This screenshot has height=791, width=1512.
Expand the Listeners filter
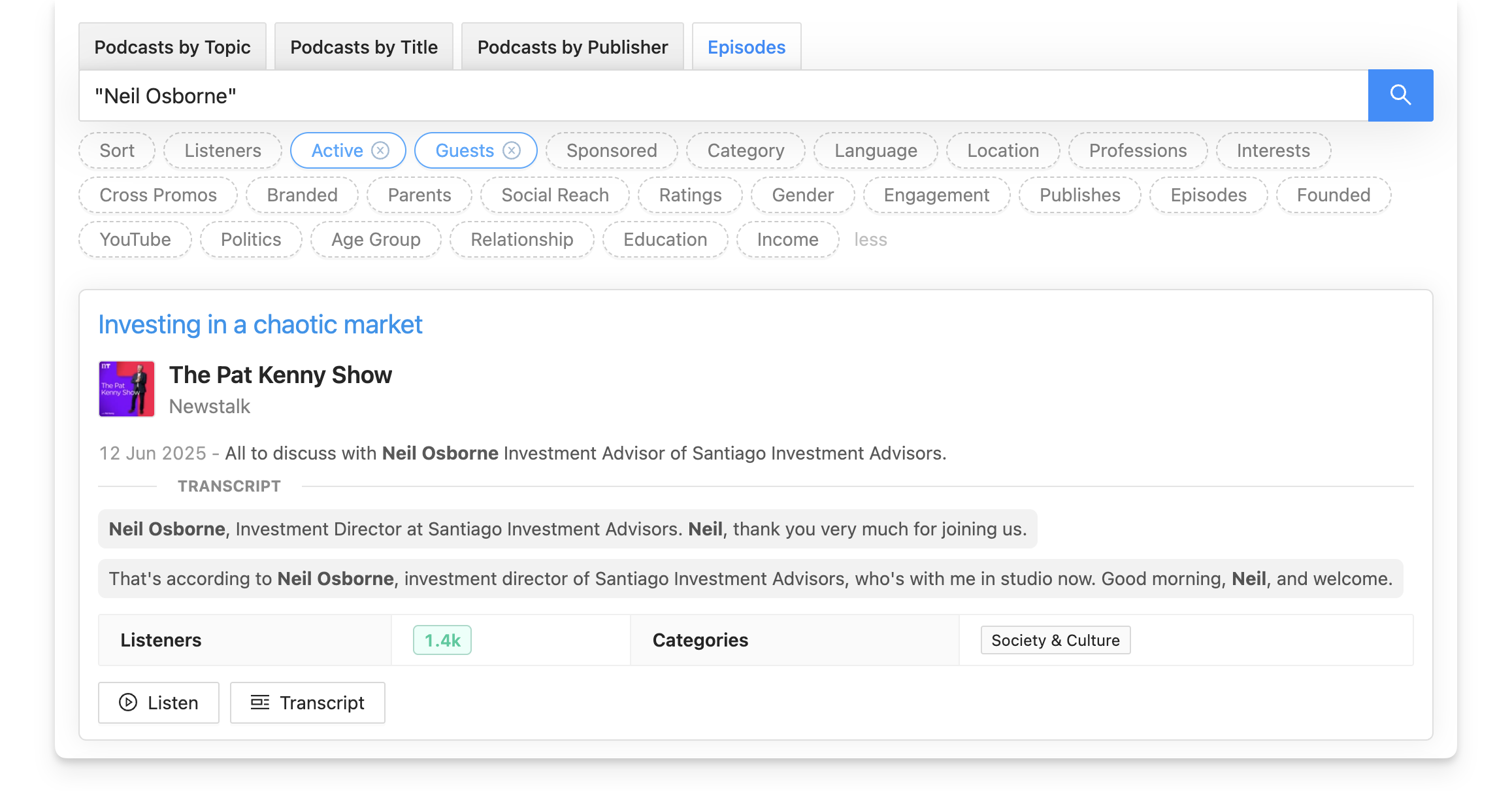tap(222, 150)
